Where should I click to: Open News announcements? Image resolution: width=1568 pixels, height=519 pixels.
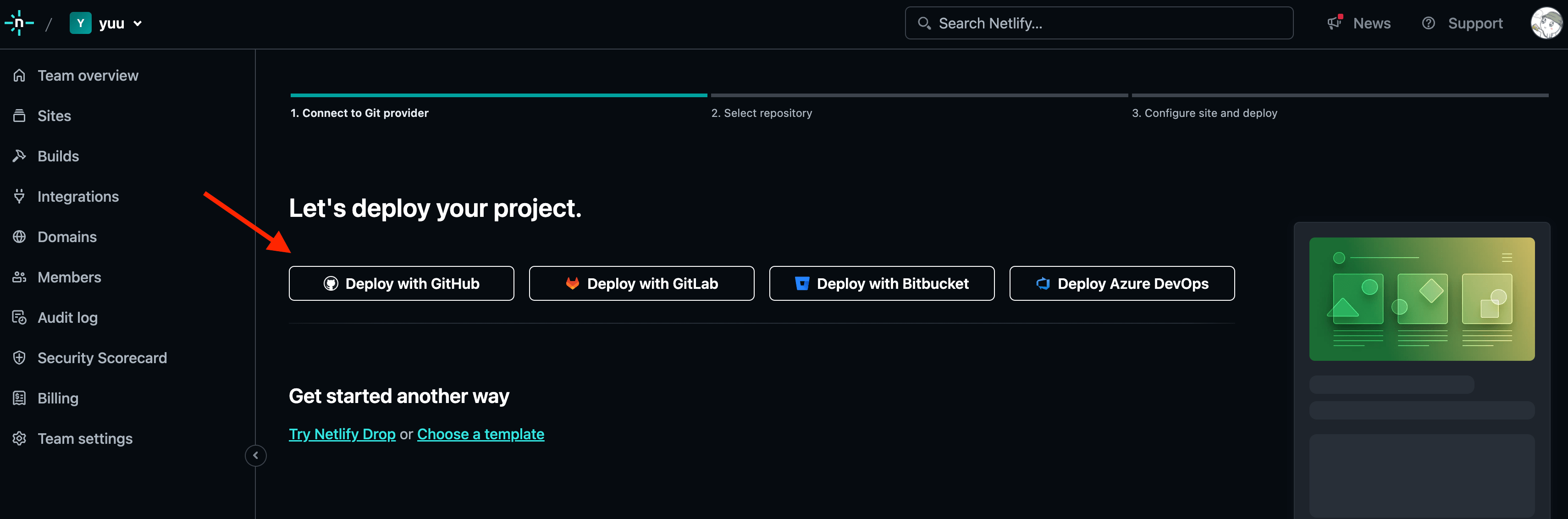click(1358, 23)
